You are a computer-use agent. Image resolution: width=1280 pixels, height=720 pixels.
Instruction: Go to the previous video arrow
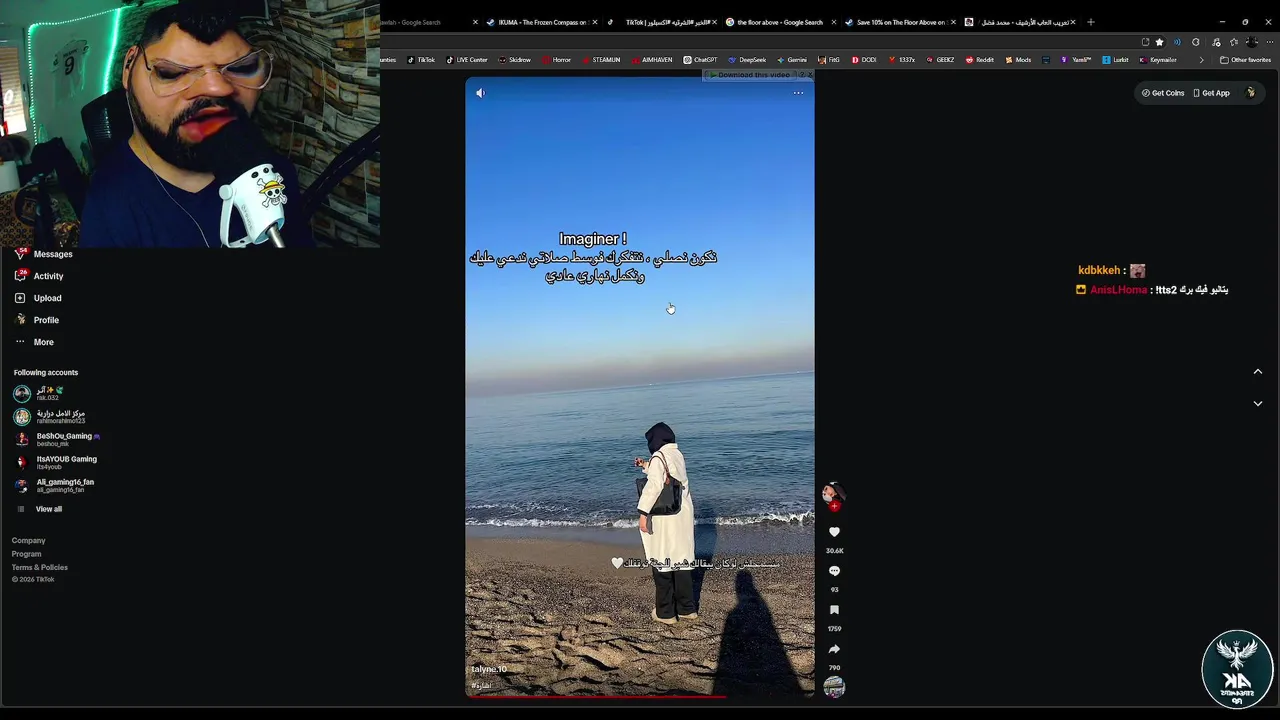(x=1257, y=371)
